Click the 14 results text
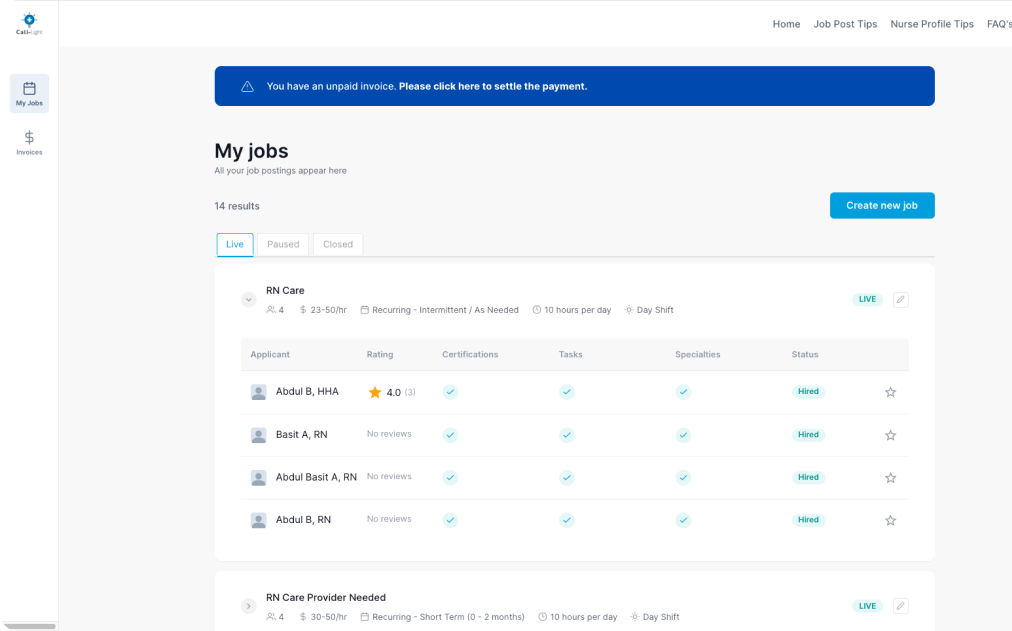The width and height of the screenshot is (1012, 631). [x=237, y=206]
